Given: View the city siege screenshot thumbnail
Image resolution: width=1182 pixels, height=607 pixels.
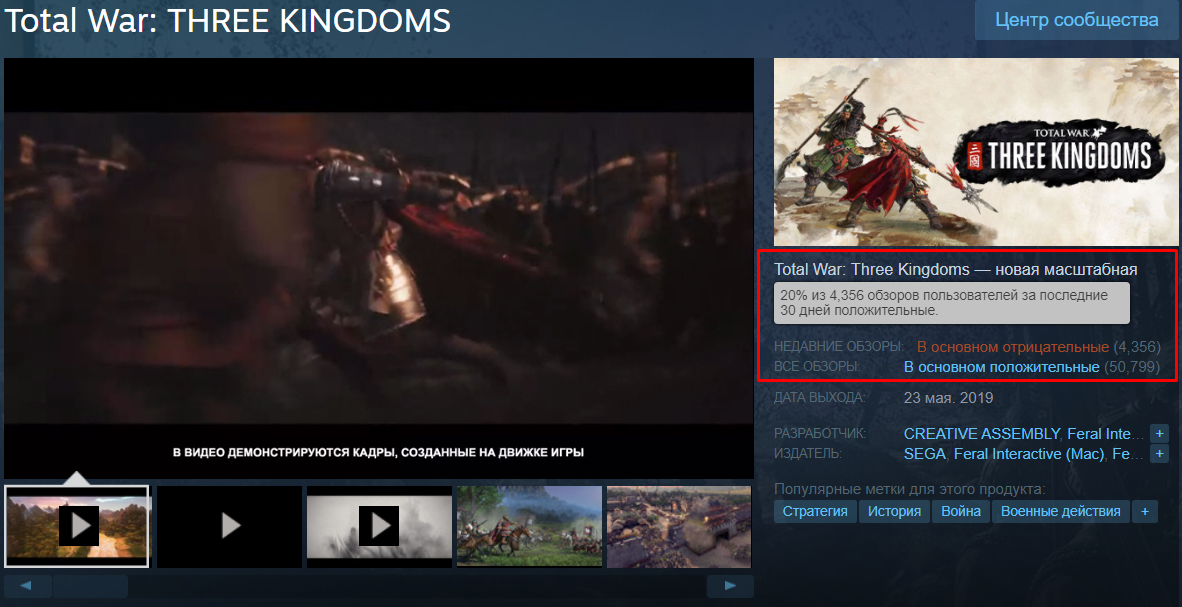Looking at the screenshot, I should [x=679, y=526].
